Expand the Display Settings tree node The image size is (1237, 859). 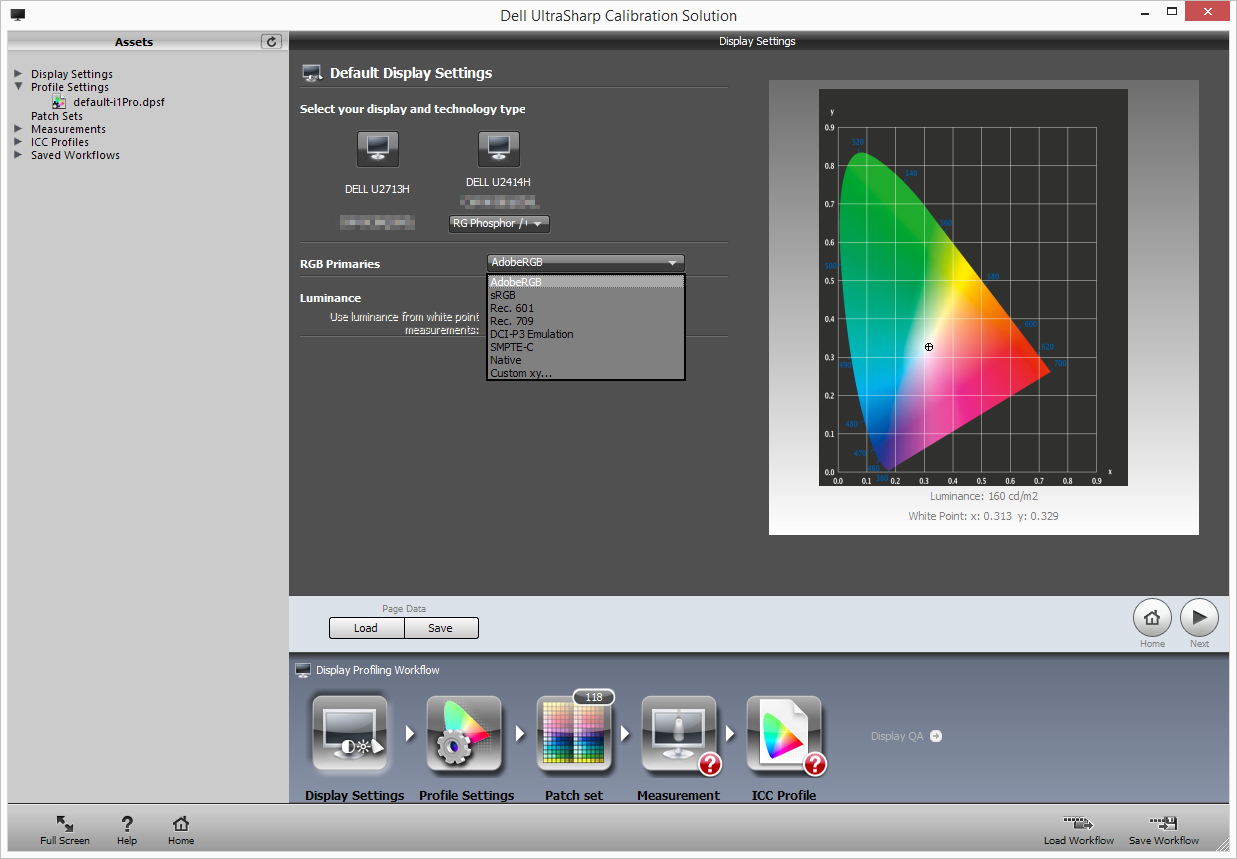click(18, 74)
